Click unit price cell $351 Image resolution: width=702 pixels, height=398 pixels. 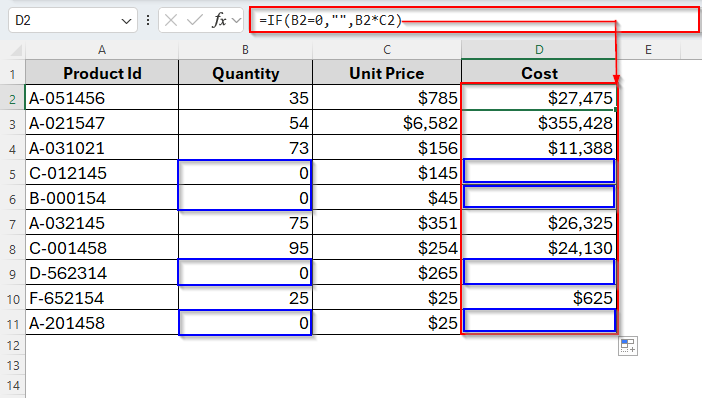[387, 223]
